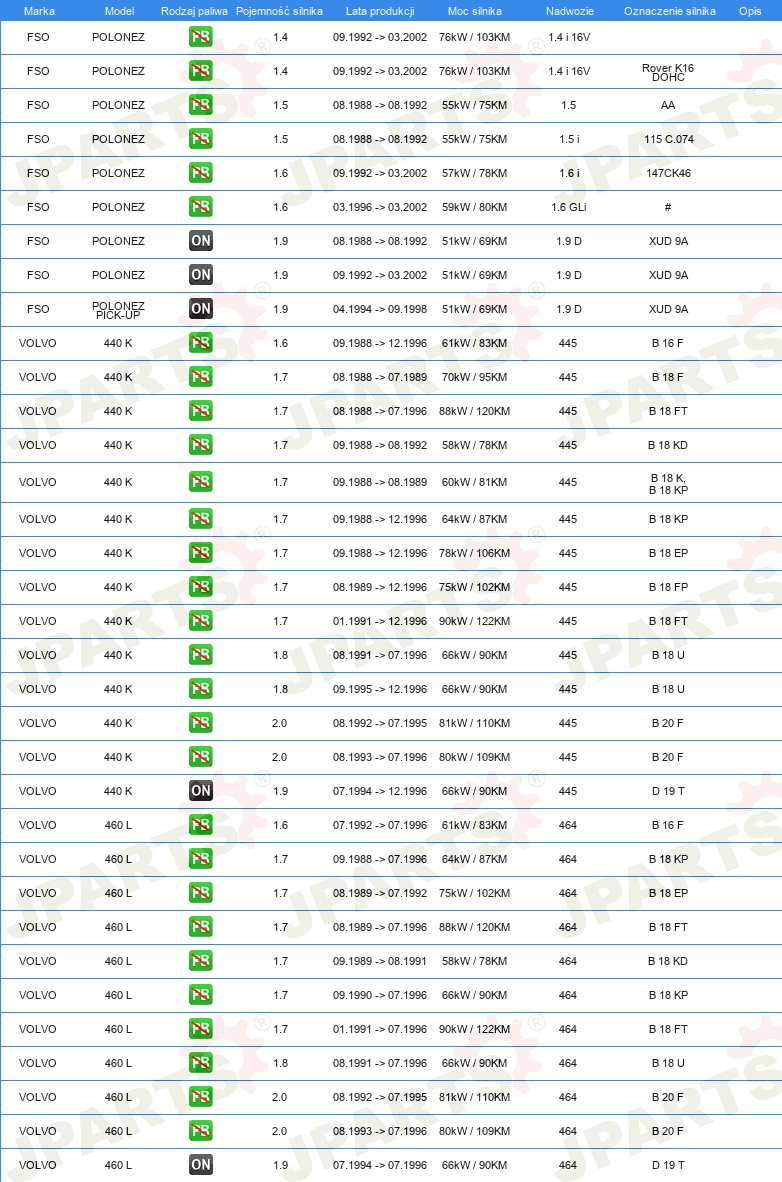782x1182 pixels.
Task: Click the Pojemność silnika column header
Action: click(279, 11)
